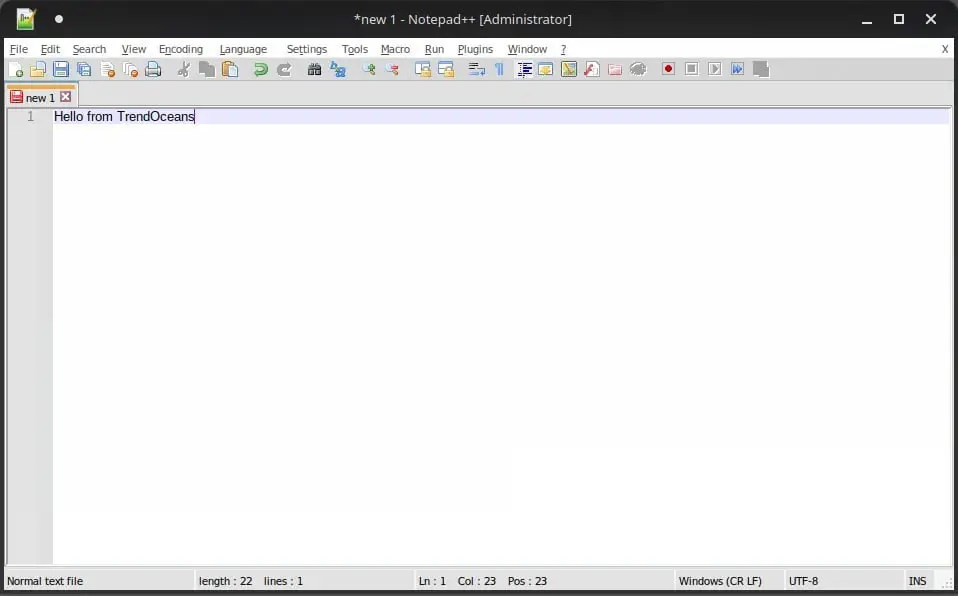958x596 pixels.
Task: Toggle synchronize horizontal scrolling icon
Action: tap(446, 69)
